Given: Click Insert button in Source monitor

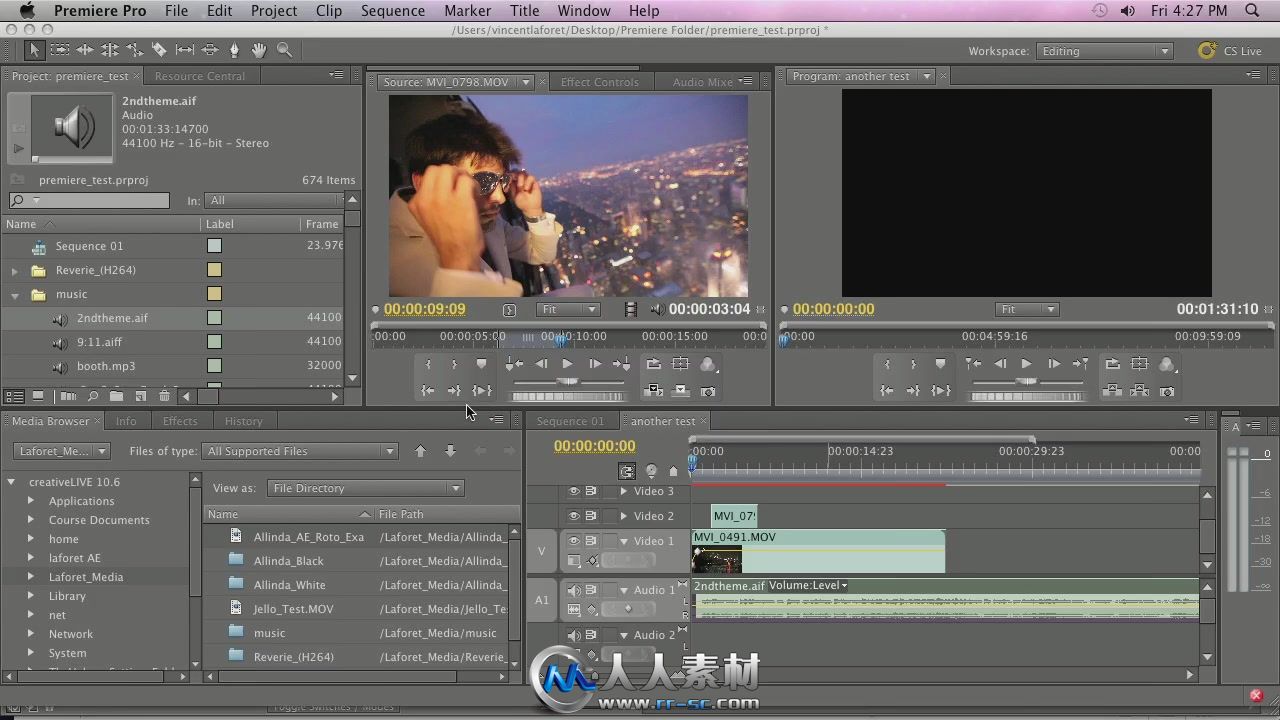Looking at the screenshot, I should click(x=653, y=390).
